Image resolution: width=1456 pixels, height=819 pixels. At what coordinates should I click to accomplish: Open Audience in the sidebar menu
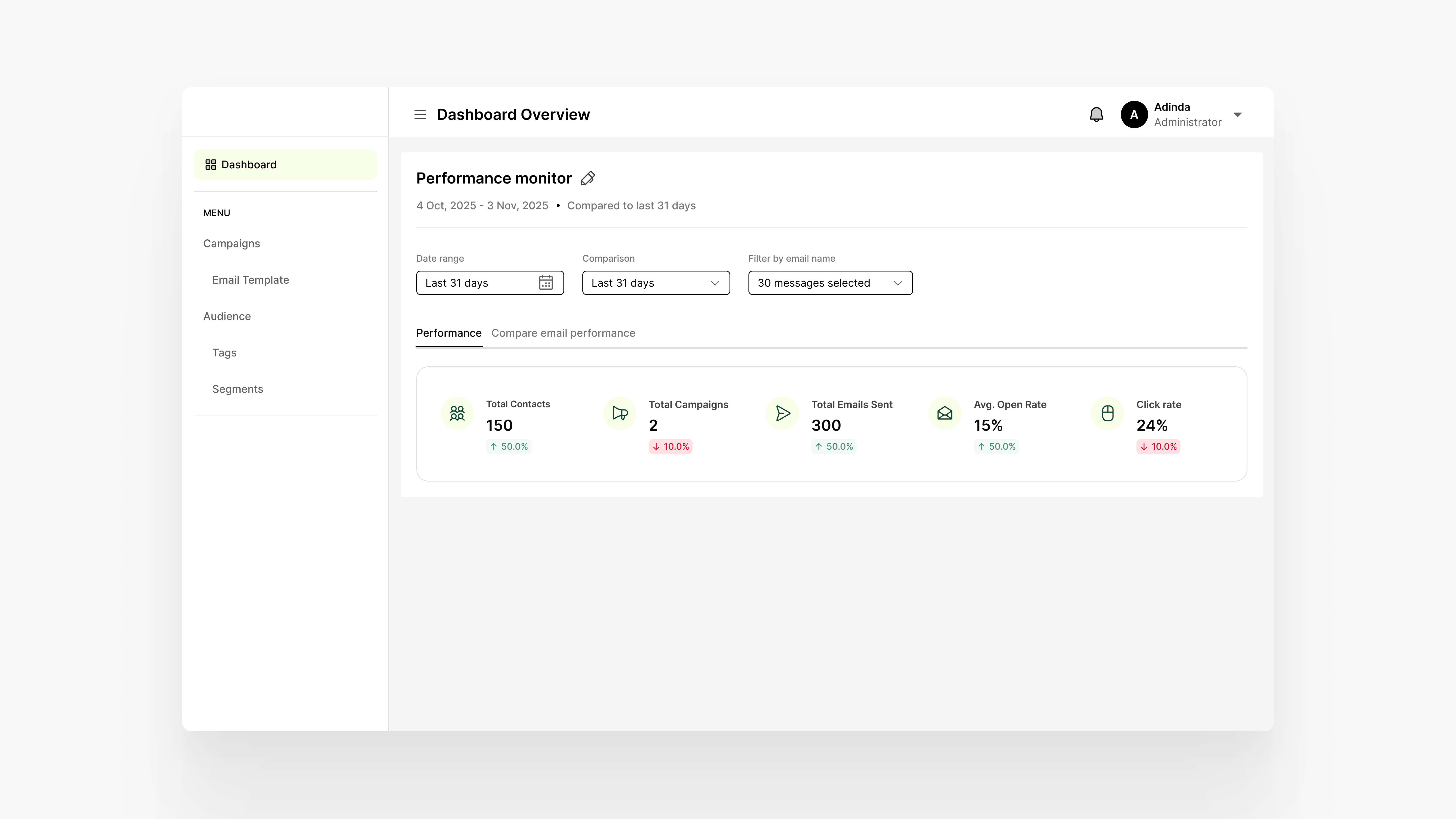point(227,316)
